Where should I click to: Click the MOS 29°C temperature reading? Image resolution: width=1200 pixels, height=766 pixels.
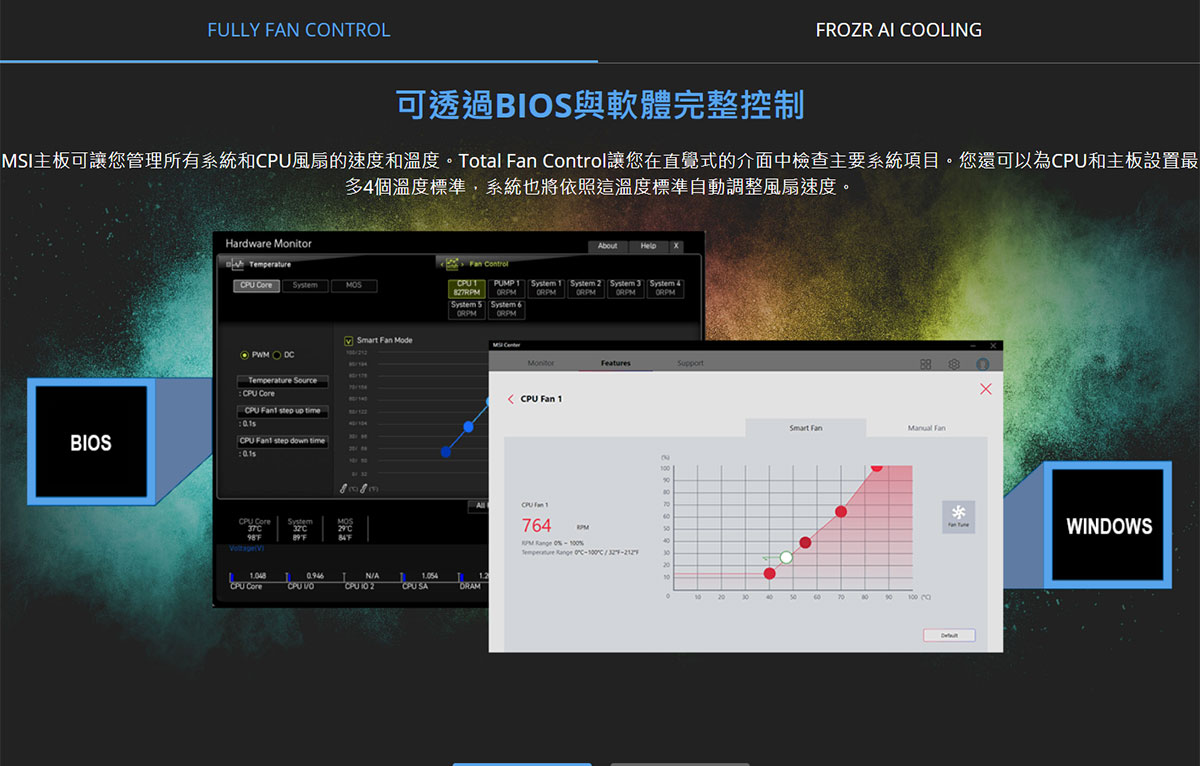tap(345, 529)
